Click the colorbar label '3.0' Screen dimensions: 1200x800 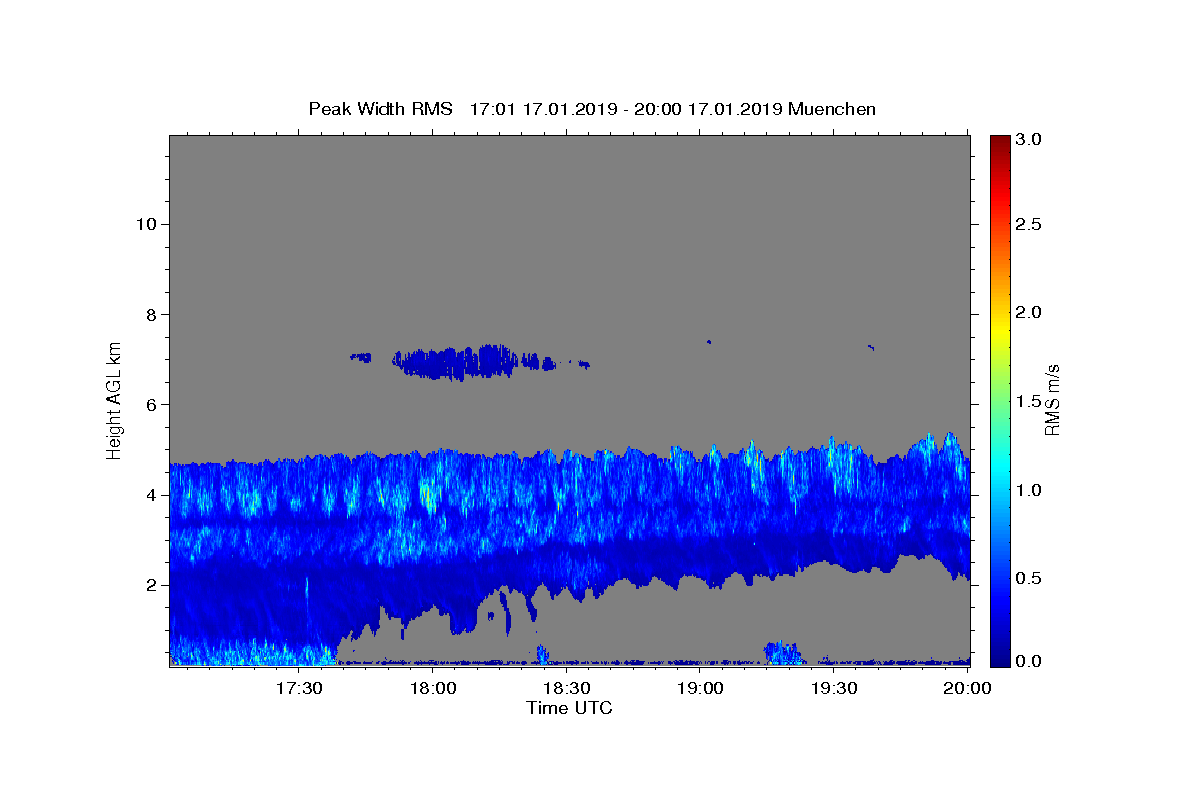(x=1030, y=140)
